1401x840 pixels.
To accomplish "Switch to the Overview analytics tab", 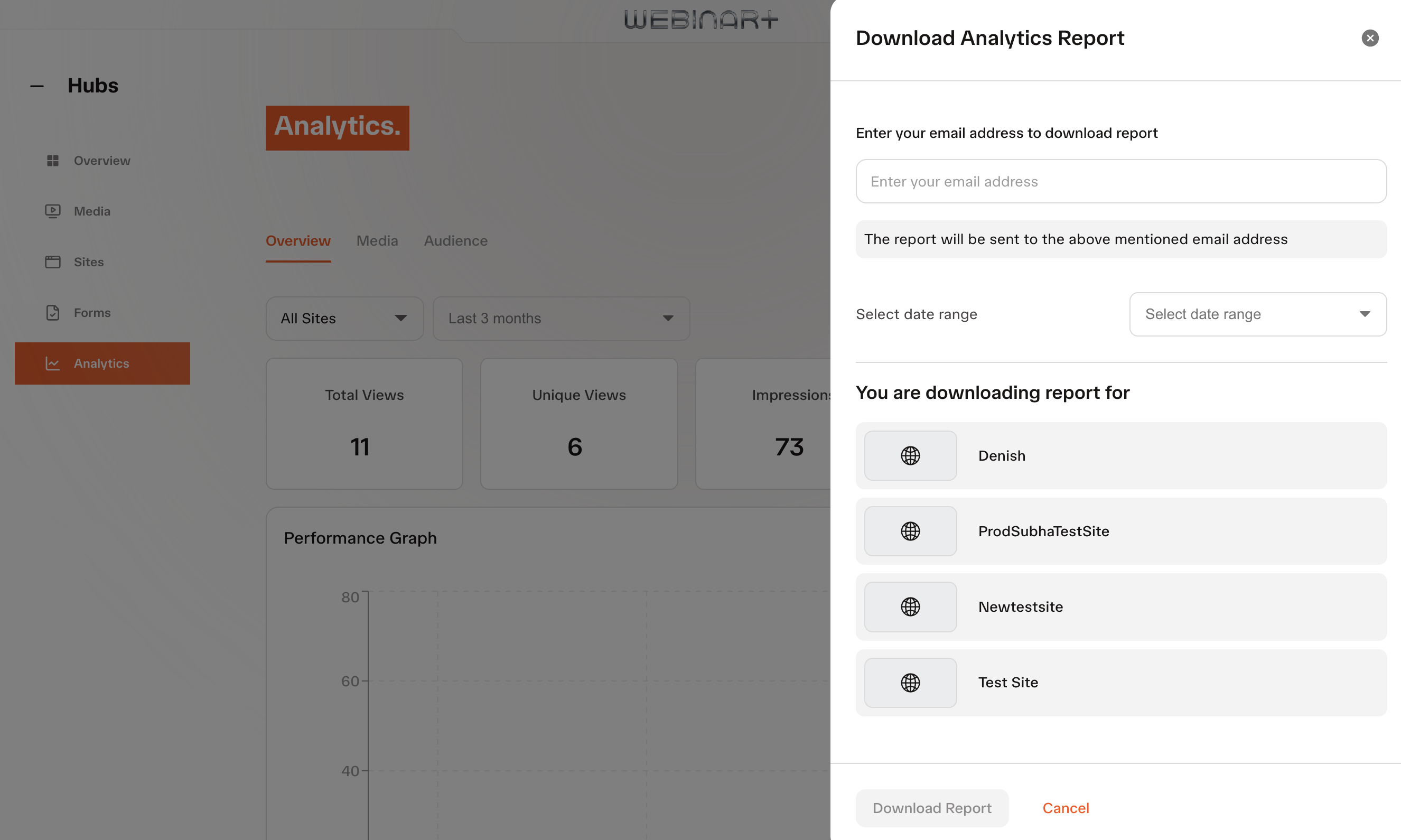I will point(298,241).
